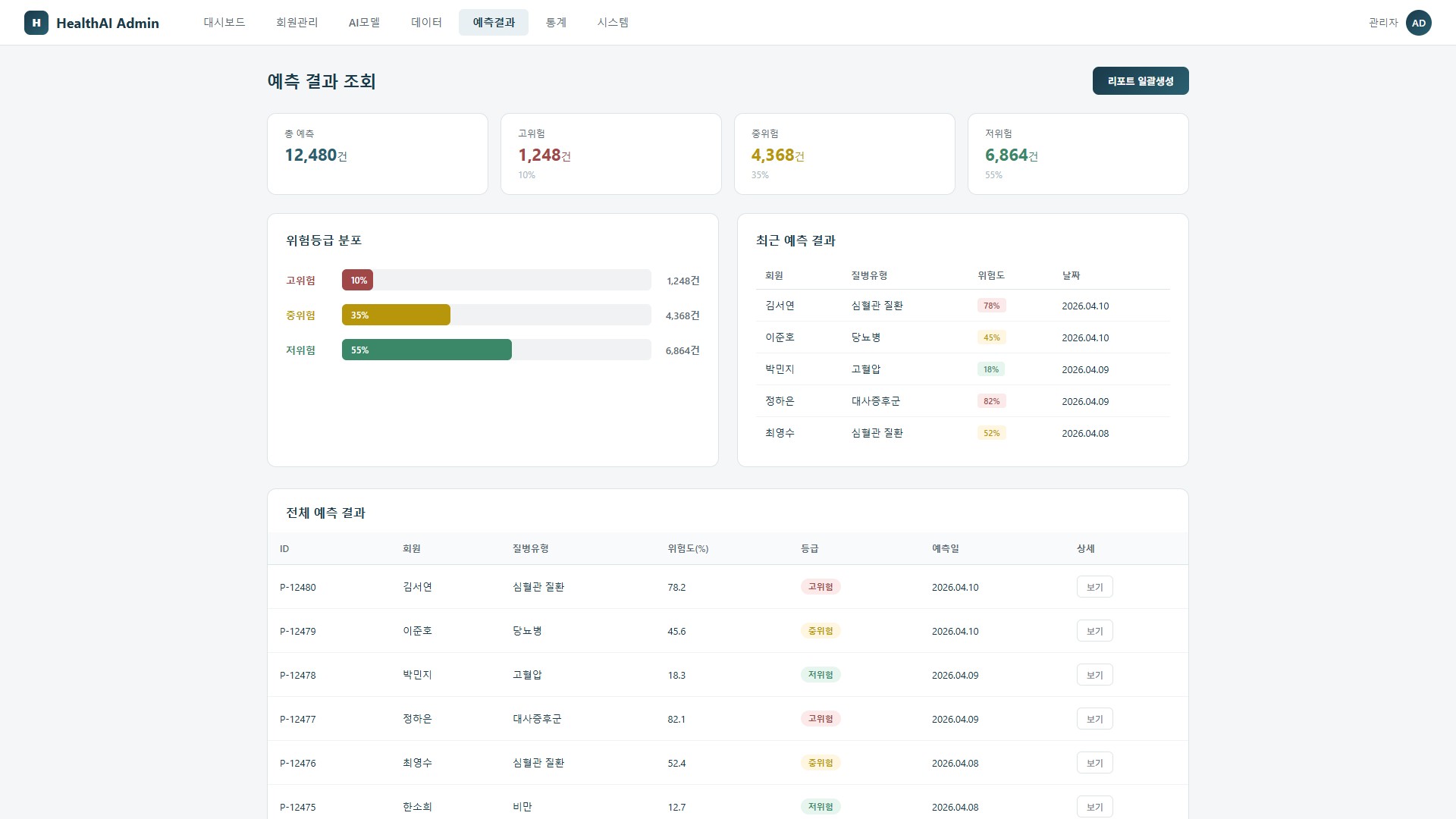Click the 82% risk badge for 정하은
This screenshot has width=1456, height=819.
[991, 401]
